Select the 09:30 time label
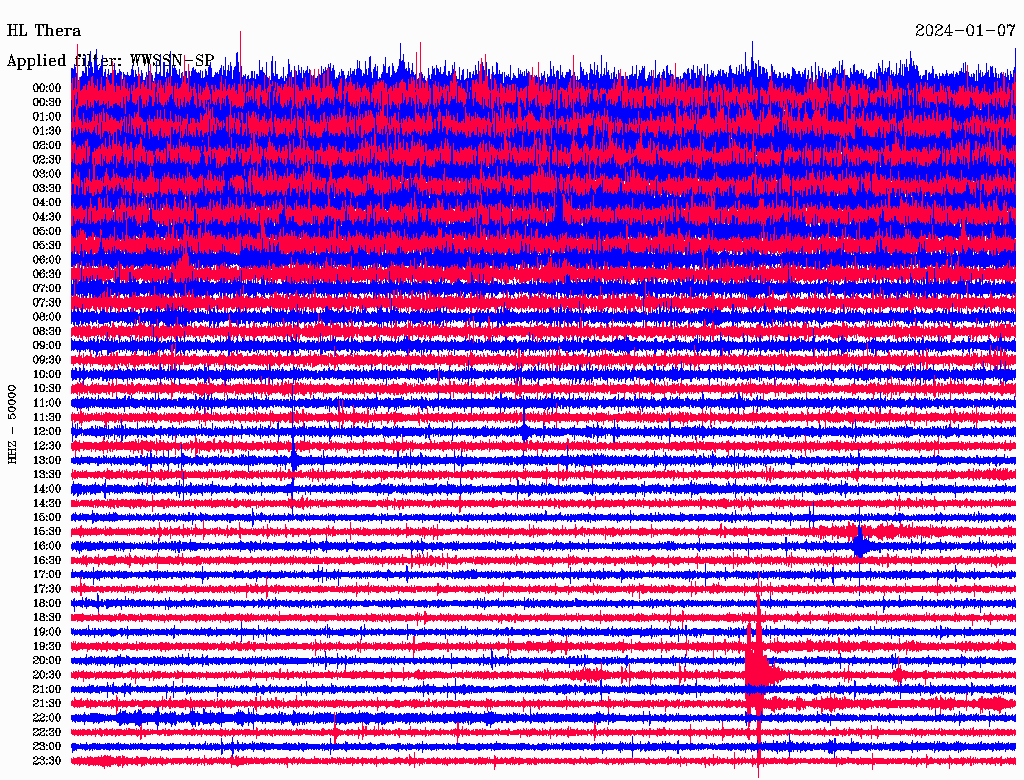This screenshot has width=1024, height=780. point(47,360)
